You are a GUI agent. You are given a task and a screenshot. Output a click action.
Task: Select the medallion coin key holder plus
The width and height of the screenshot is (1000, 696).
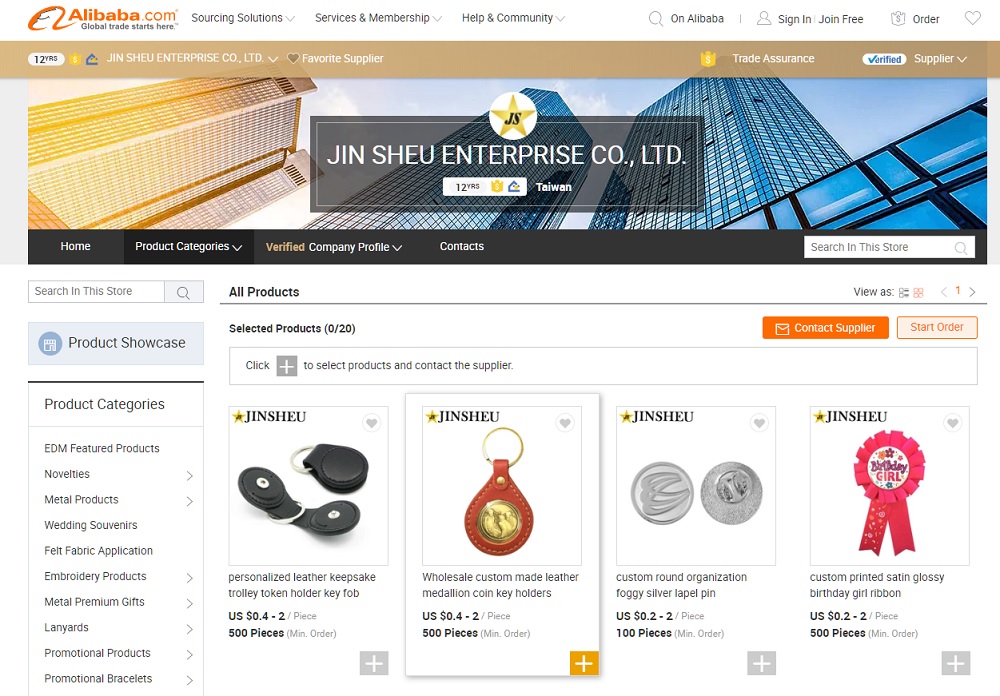tap(584, 663)
